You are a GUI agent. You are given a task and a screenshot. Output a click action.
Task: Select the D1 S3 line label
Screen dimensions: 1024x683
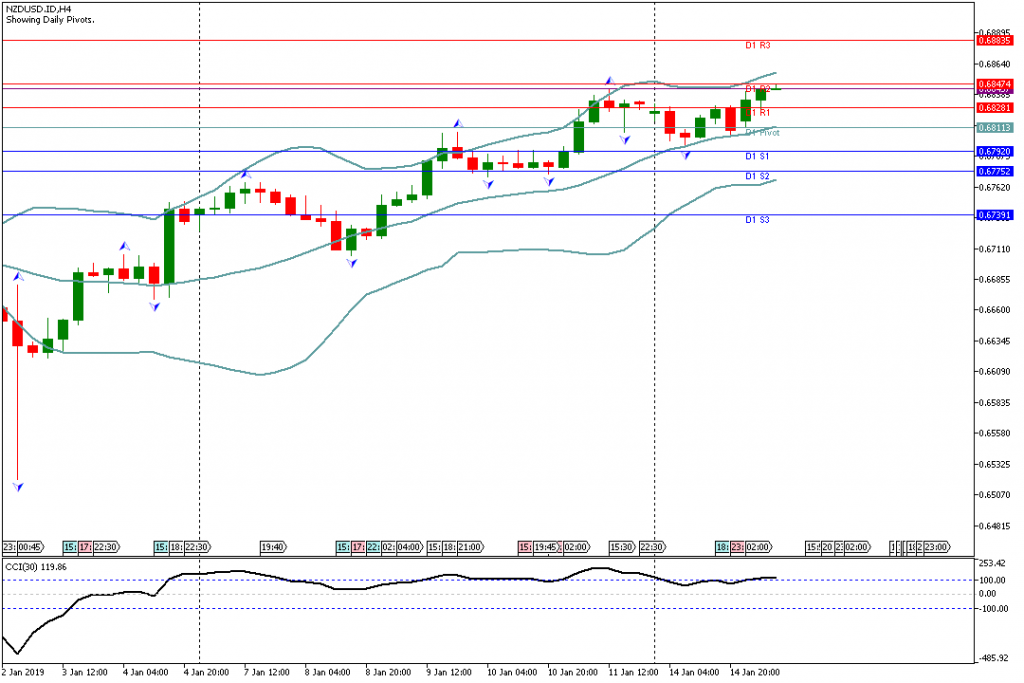click(757, 219)
